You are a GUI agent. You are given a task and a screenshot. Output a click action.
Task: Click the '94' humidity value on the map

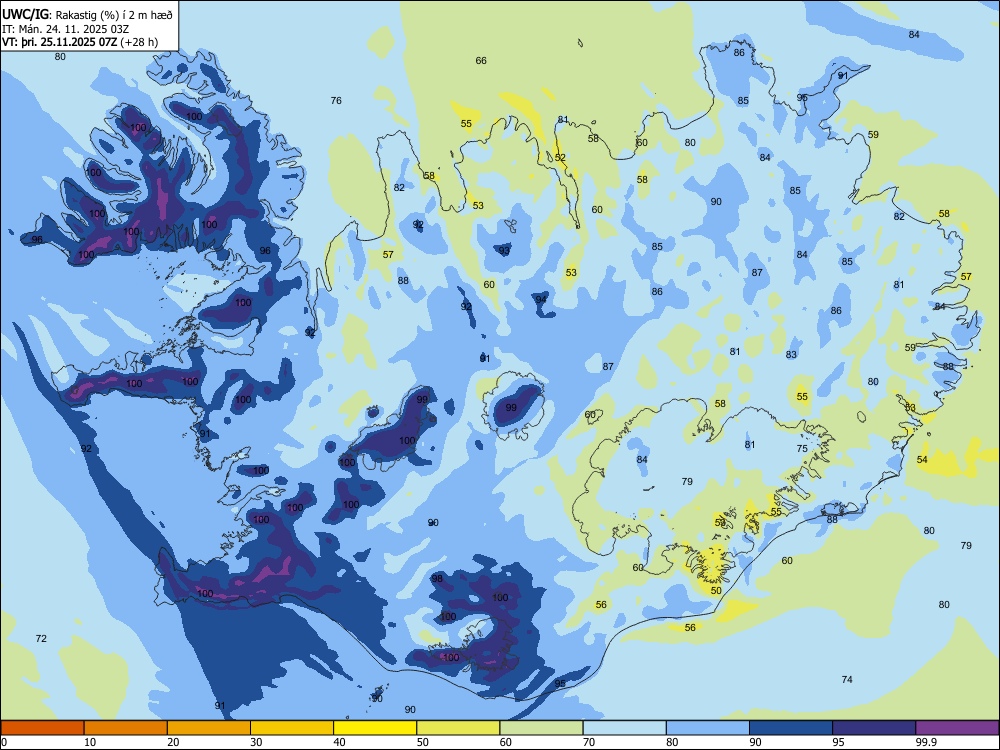coord(541,299)
